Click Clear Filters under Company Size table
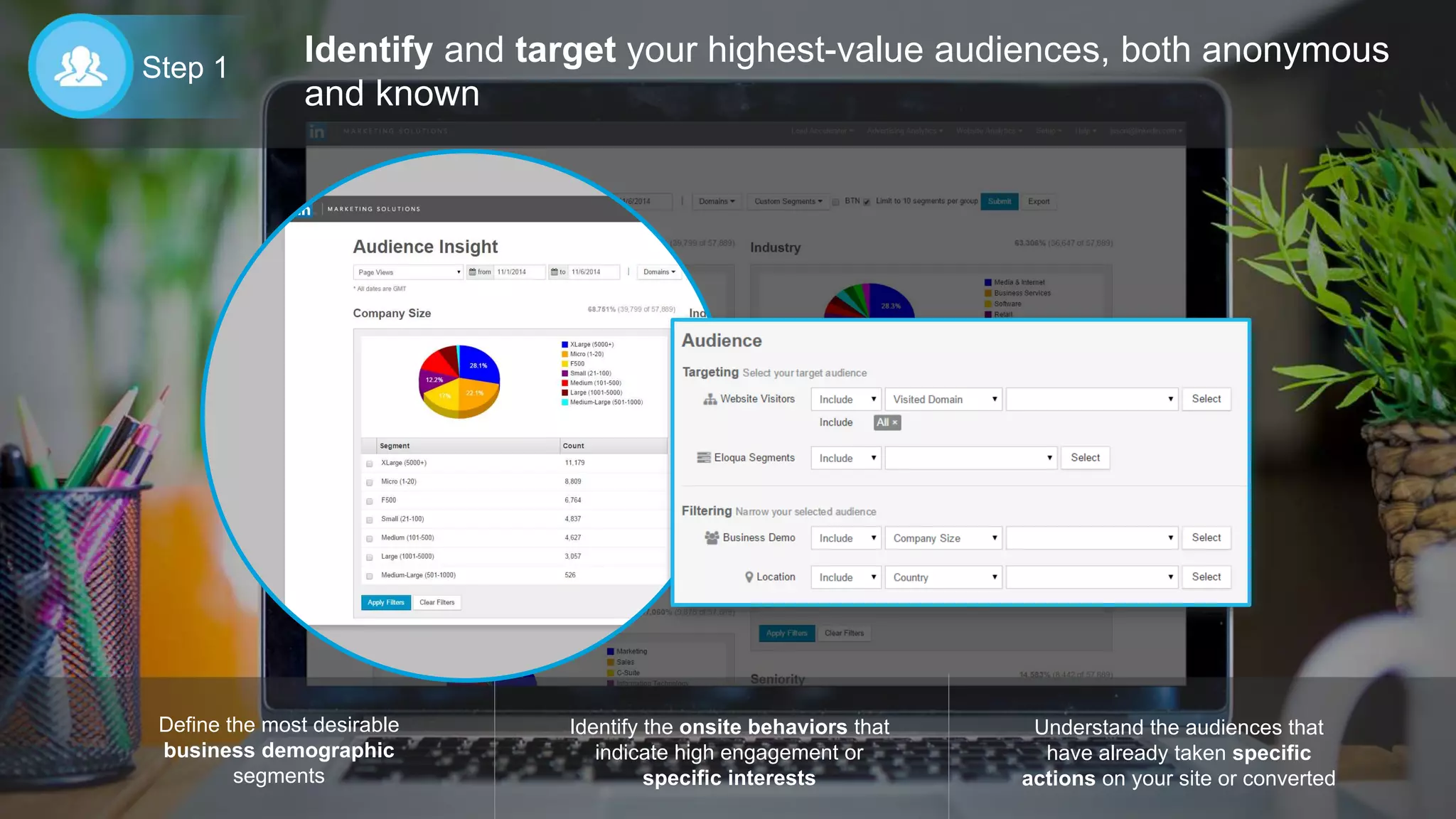The width and height of the screenshot is (1456, 819). click(437, 603)
